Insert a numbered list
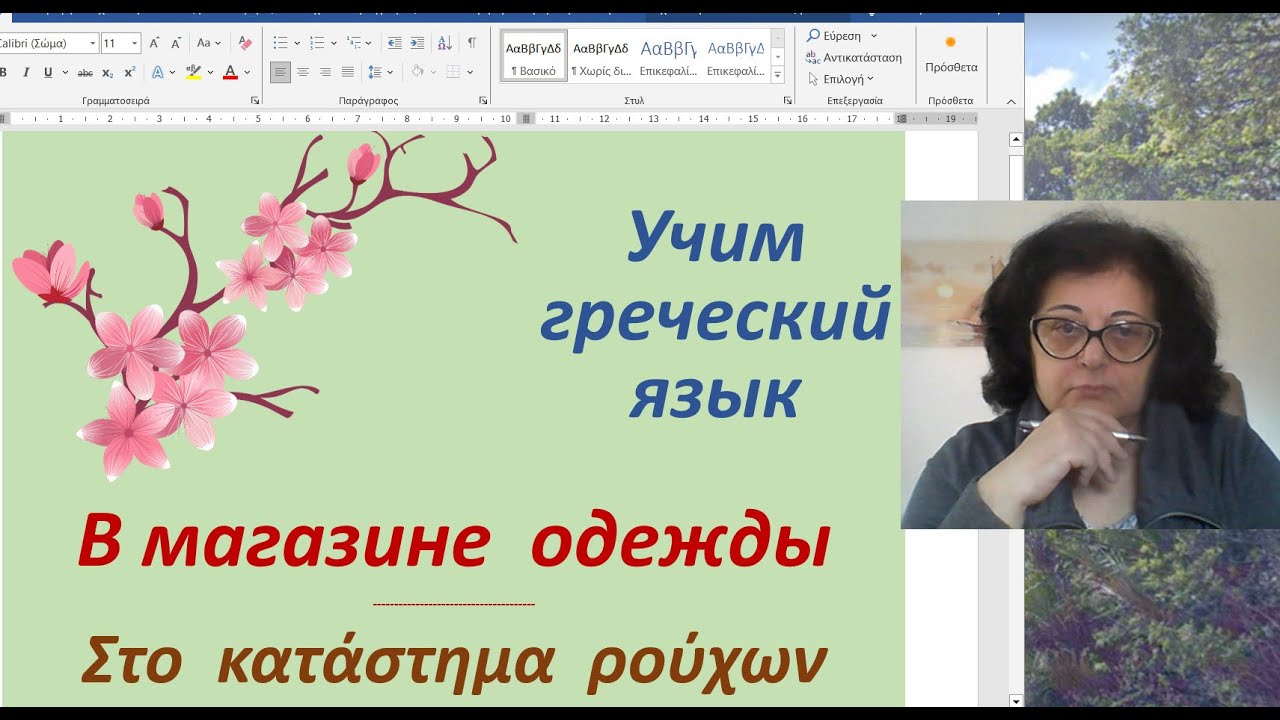 coord(317,43)
